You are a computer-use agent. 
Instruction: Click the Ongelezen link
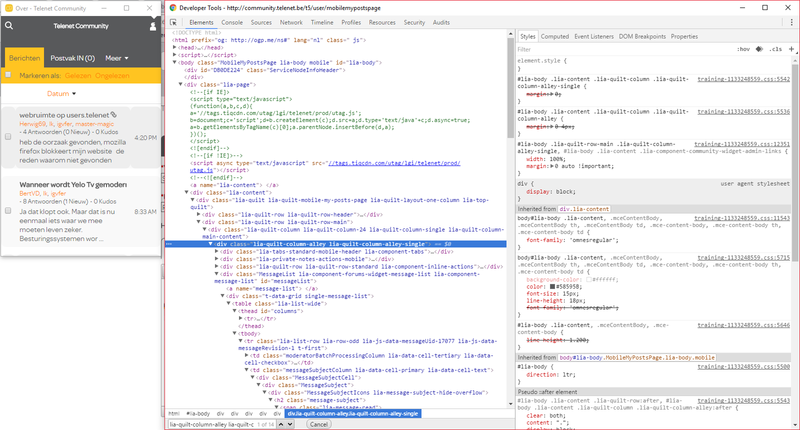point(112,75)
